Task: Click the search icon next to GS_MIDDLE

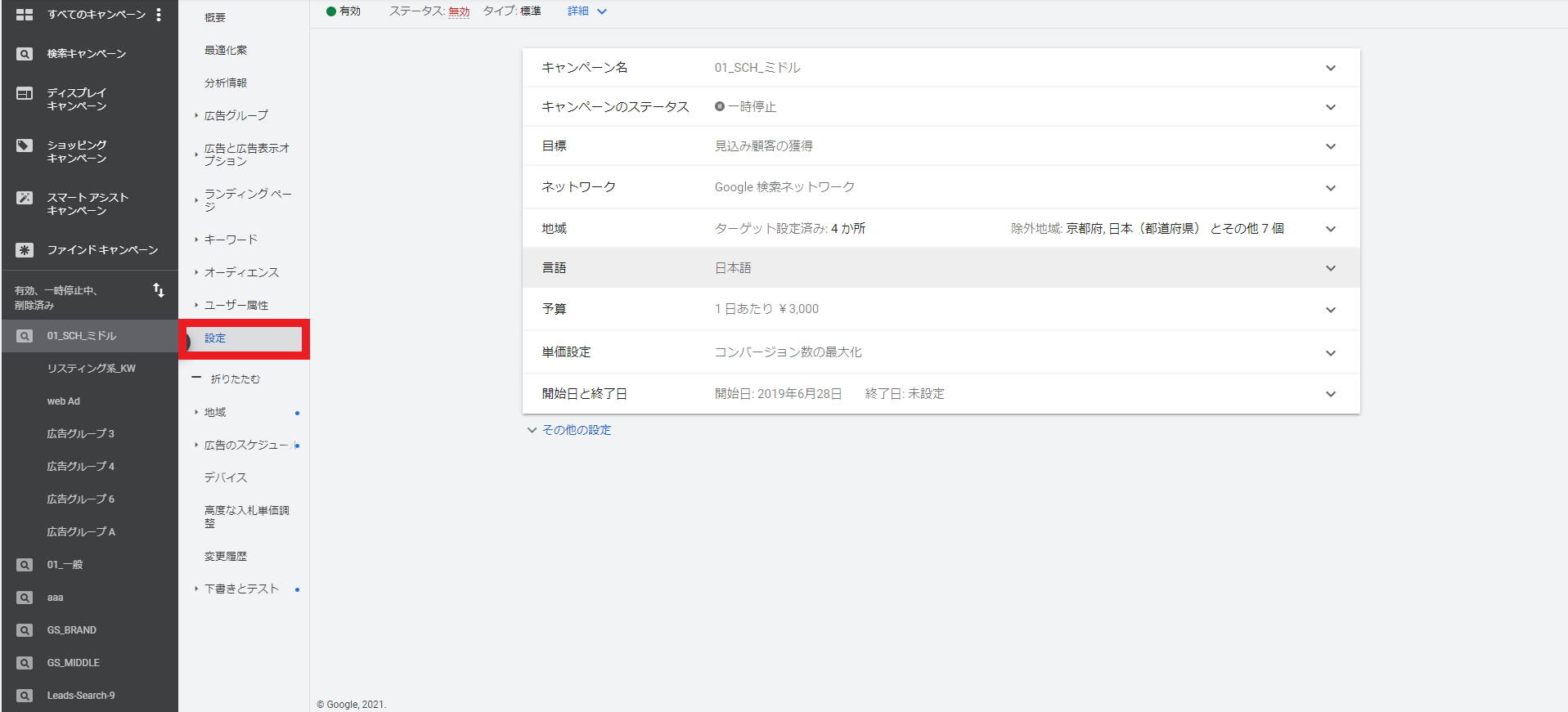Action: click(25, 663)
